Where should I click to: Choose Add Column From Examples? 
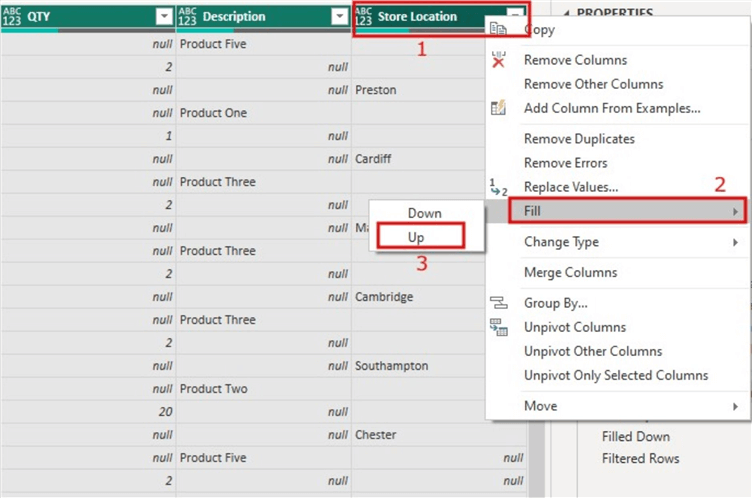pos(617,108)
